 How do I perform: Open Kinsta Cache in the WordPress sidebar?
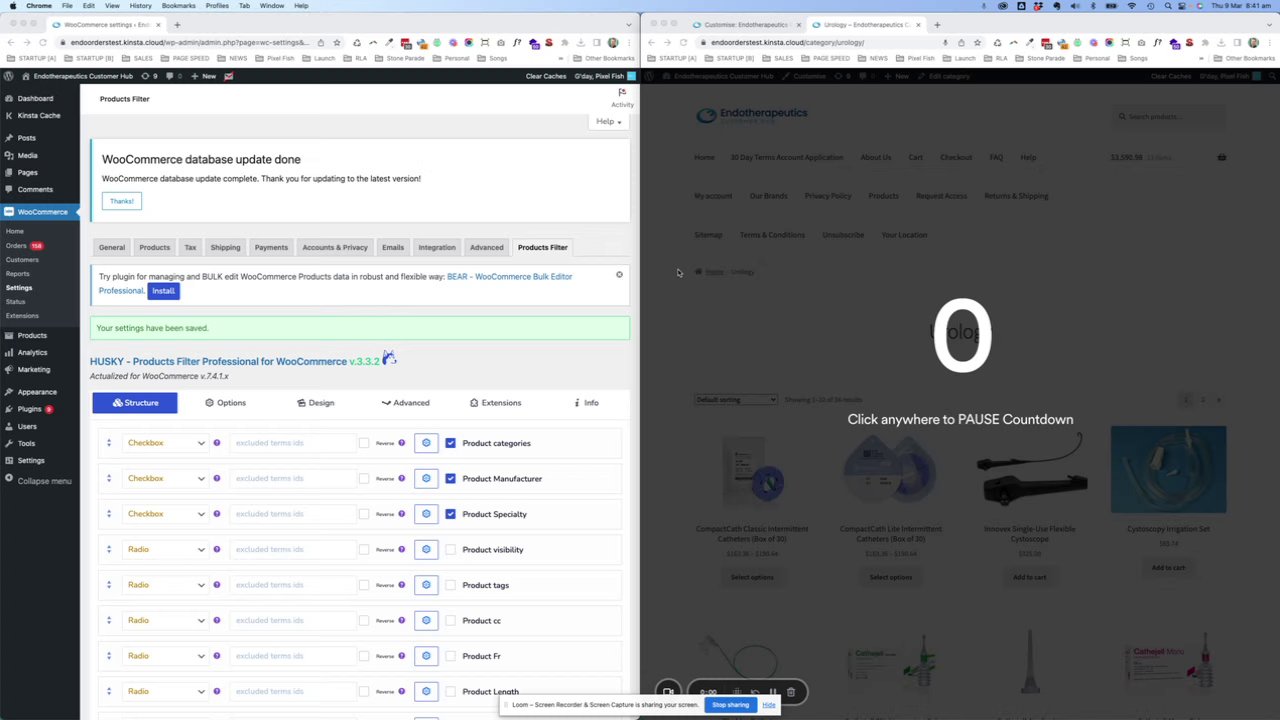point(38,115)
